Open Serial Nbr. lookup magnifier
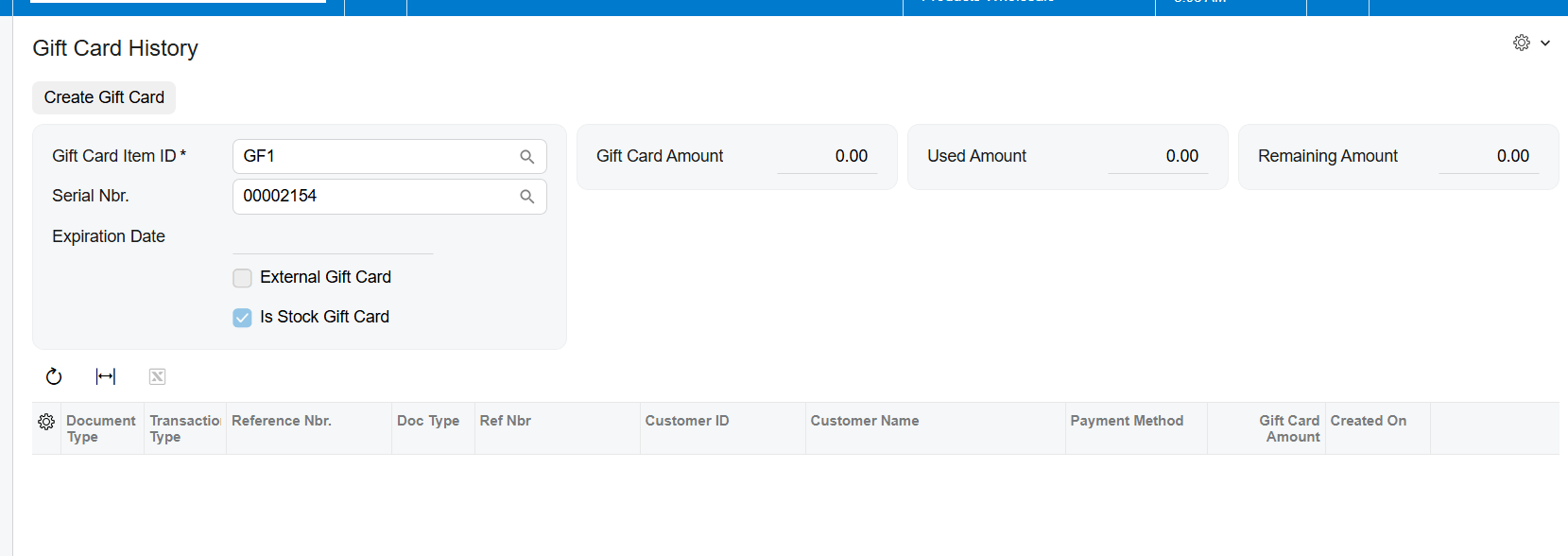The height and width of the screenshot is (556, 1568). click(527, 197)
